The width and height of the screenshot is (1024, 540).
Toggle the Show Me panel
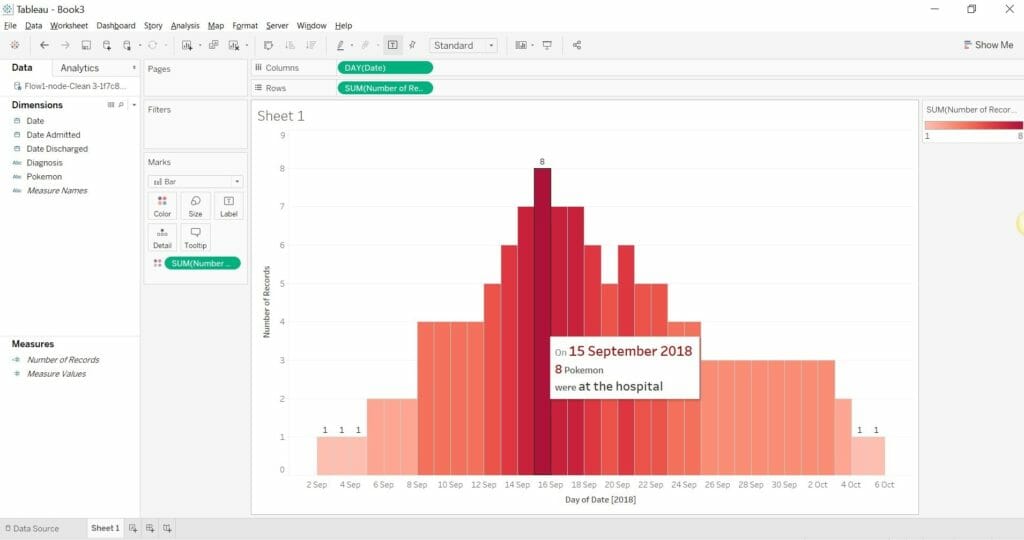pos(988,45)
